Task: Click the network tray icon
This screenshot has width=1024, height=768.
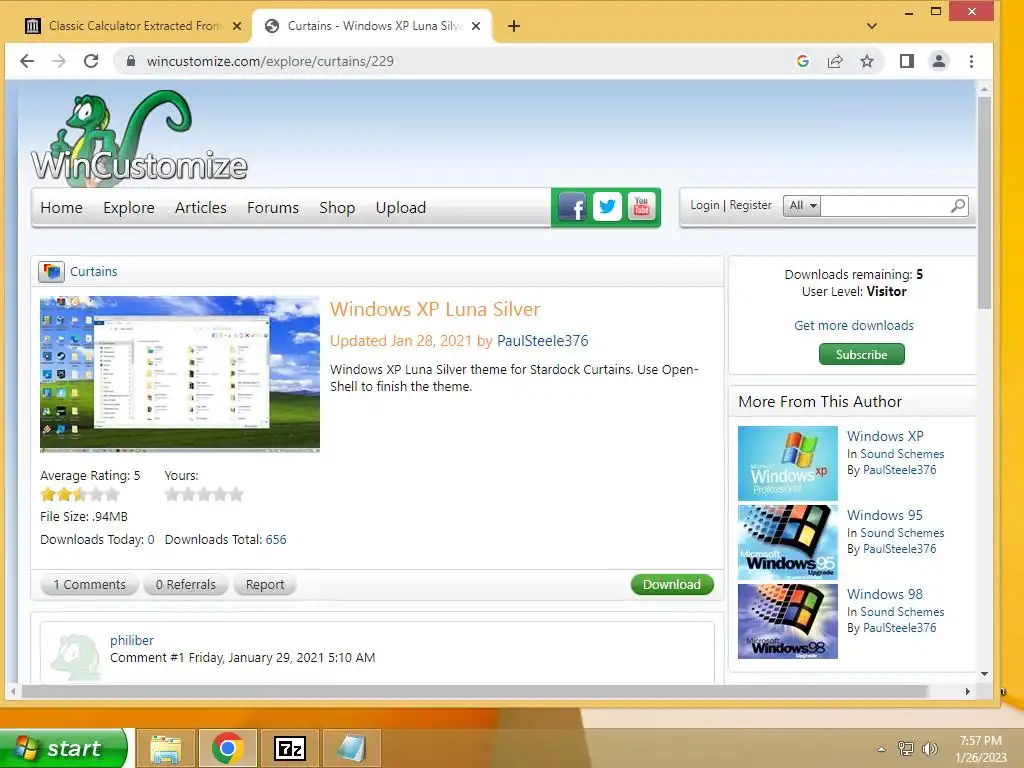Action: tap(906, 749)
